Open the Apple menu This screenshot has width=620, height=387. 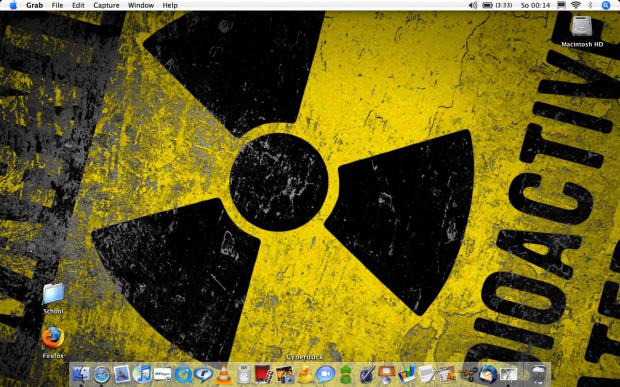coord(13,5)
